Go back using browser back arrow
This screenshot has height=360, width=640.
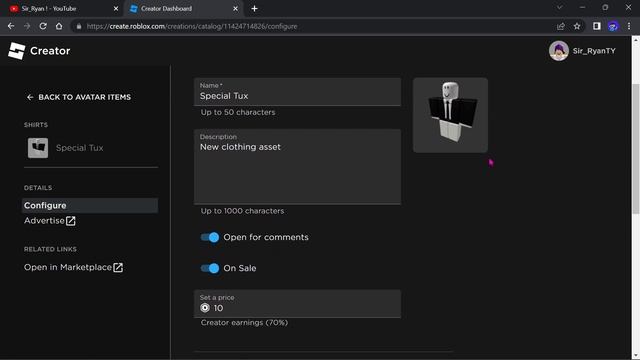(11, 26)
